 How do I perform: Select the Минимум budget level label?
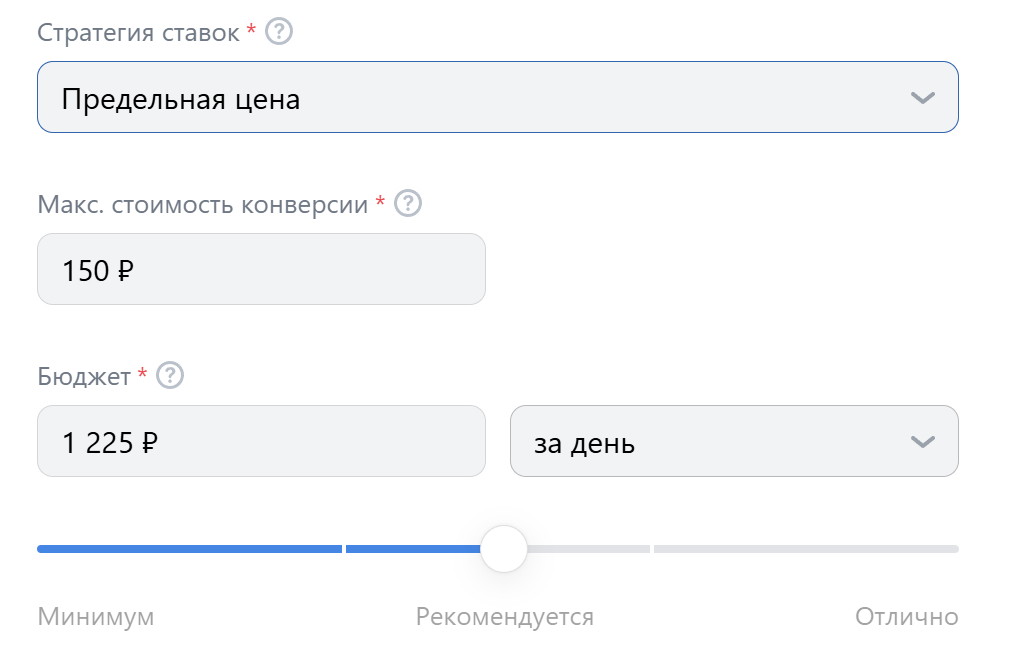click(x=96, y=617)
